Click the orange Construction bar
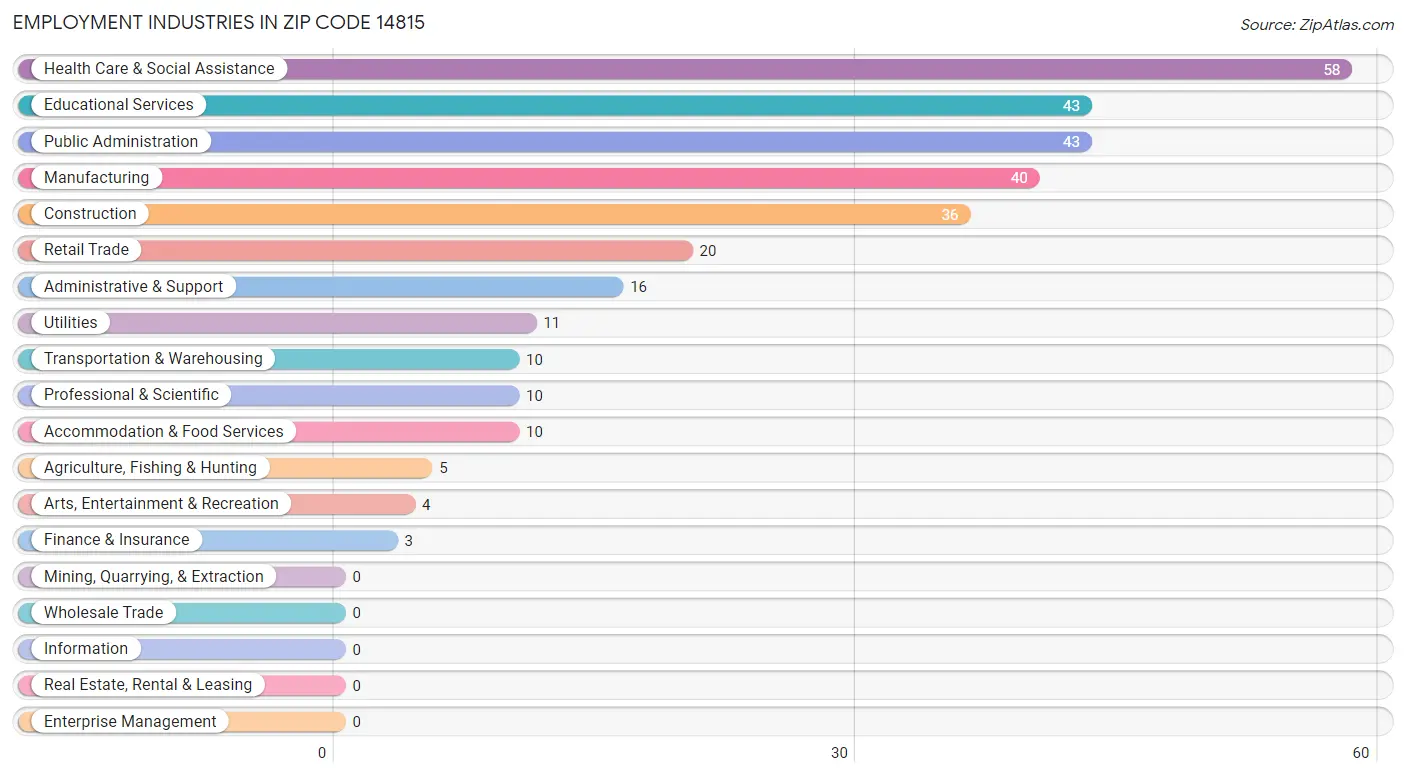This screenshot has height=776, width=1406. (494, 214)
